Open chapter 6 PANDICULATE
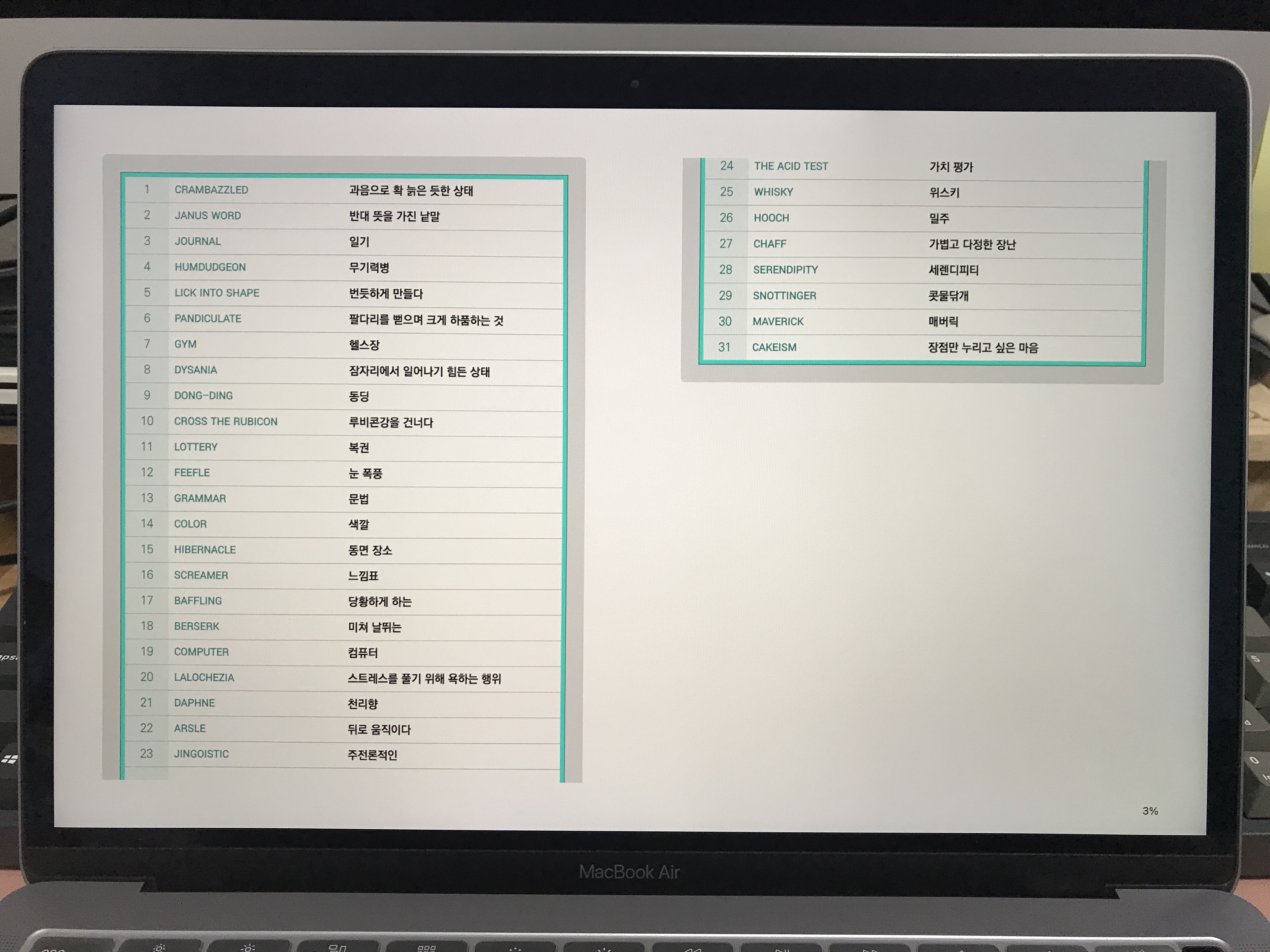 [x=207, y=319]
